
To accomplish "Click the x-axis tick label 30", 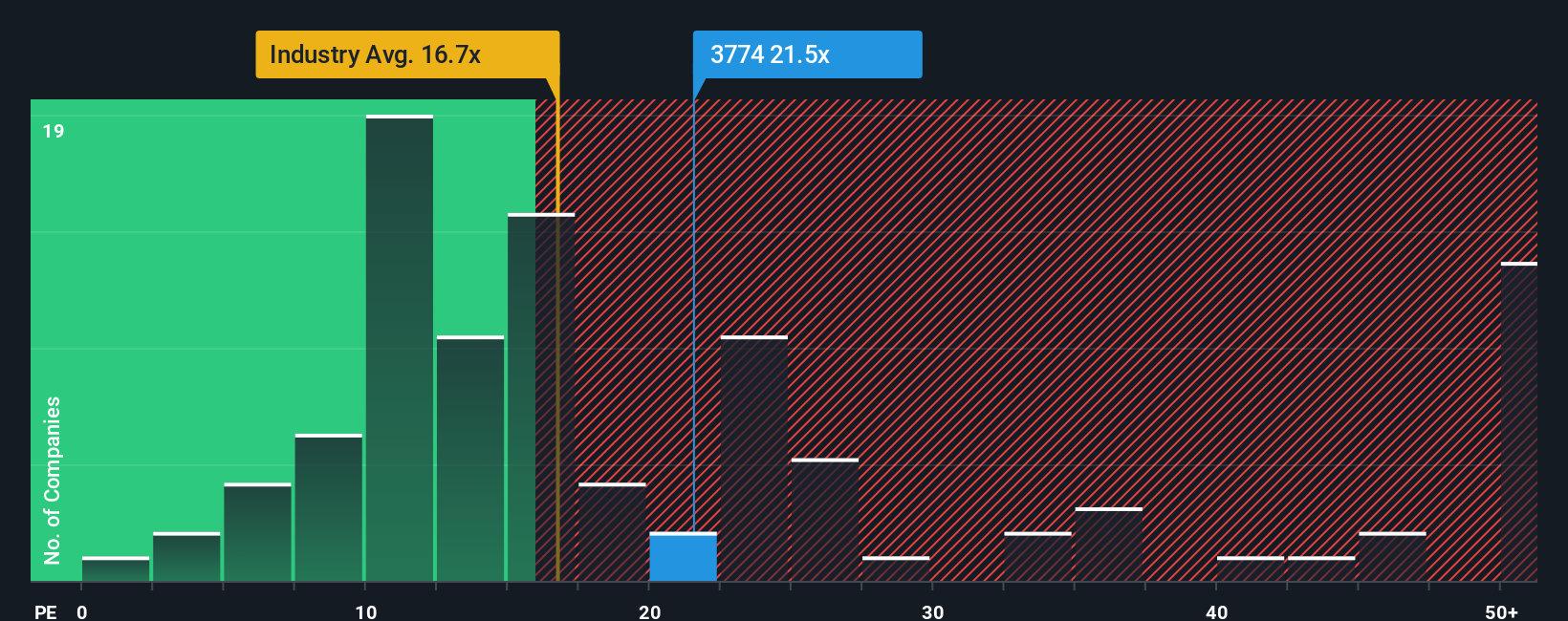I will [x=933, y=611].
